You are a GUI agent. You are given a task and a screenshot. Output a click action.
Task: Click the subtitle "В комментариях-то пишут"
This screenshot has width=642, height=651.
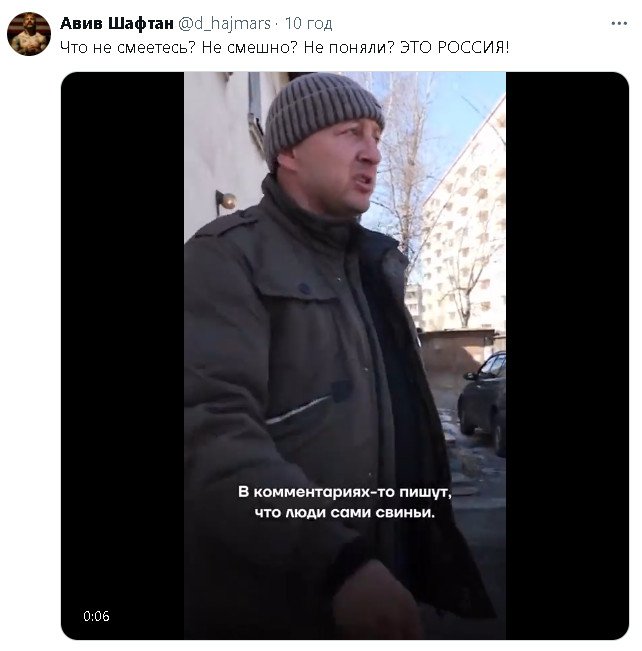[x=344, y=492]
